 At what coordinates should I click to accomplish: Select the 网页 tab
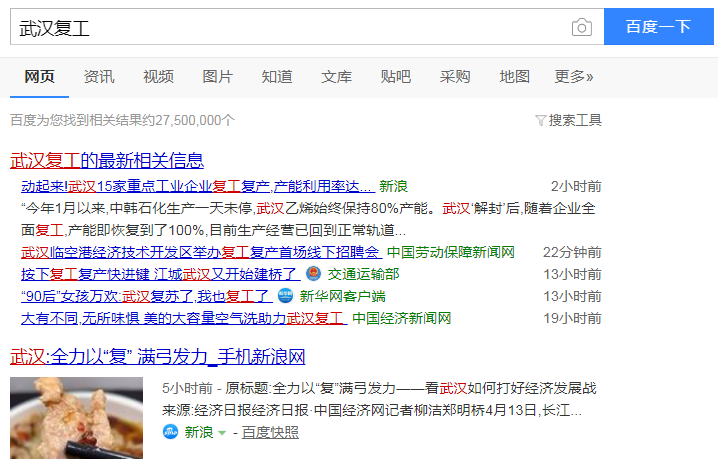(39, 76)
